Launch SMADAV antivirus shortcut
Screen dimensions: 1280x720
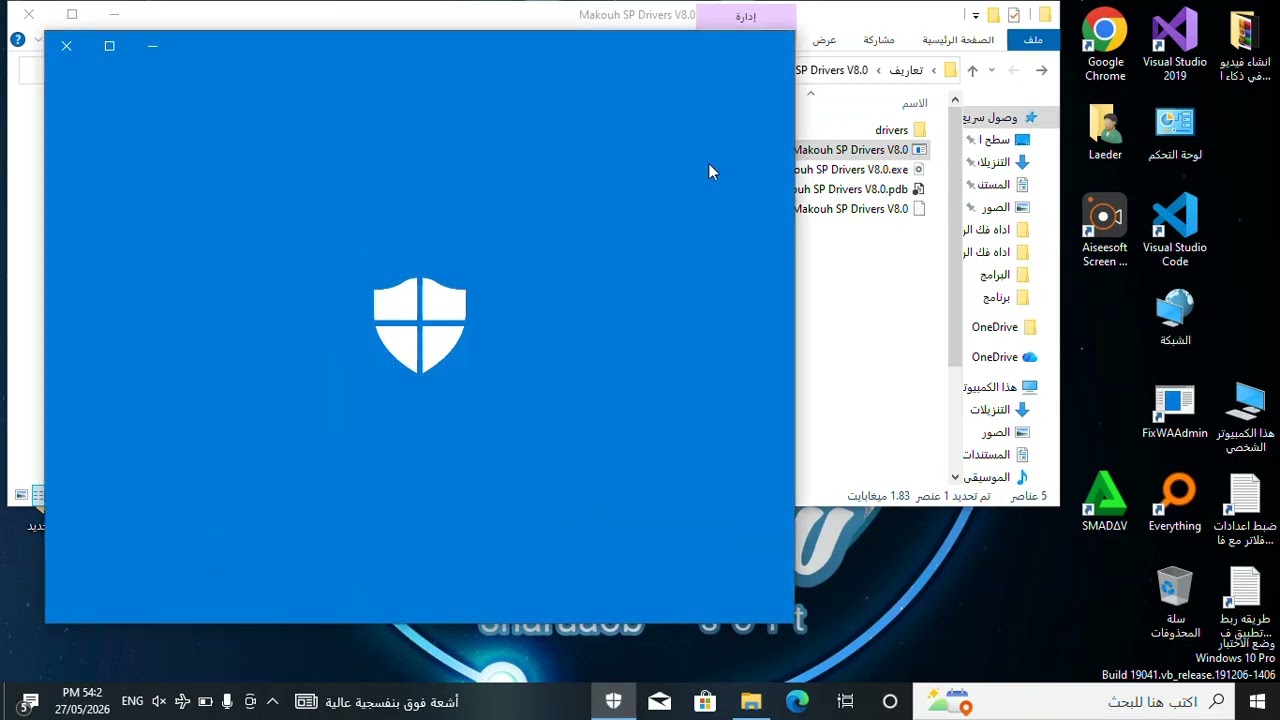(x=1105, y=502)
